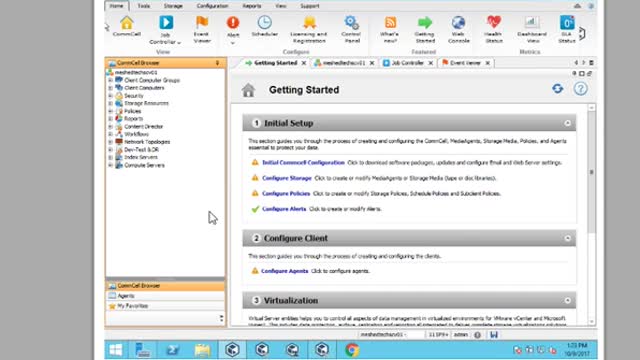
Task: Select the Network Topologies tree item
Action: 147,142
